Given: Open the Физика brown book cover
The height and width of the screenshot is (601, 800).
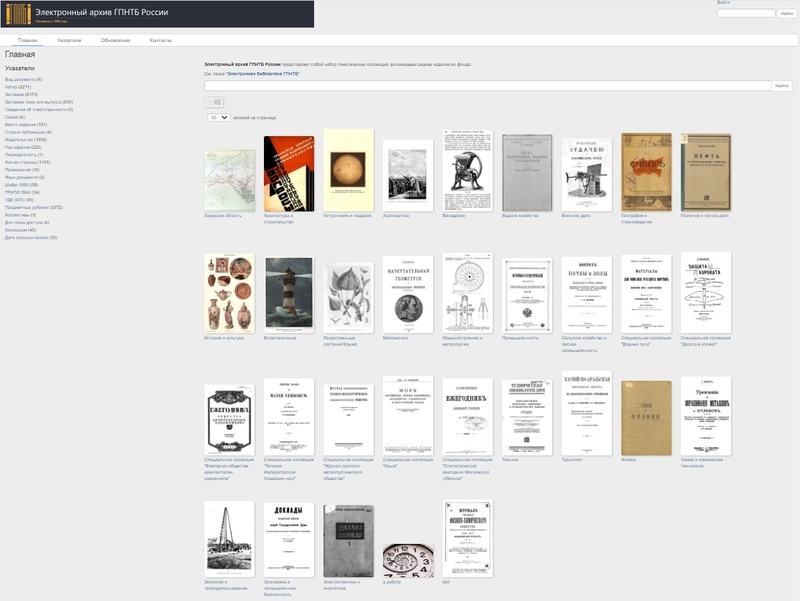Looking at the screenshot, I should click(x=646, y=418).
